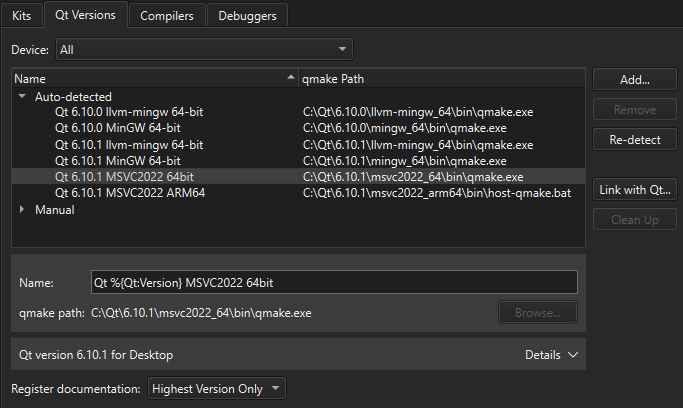
Task: Open the Device dropdown
Action: (x=204, y=49)
